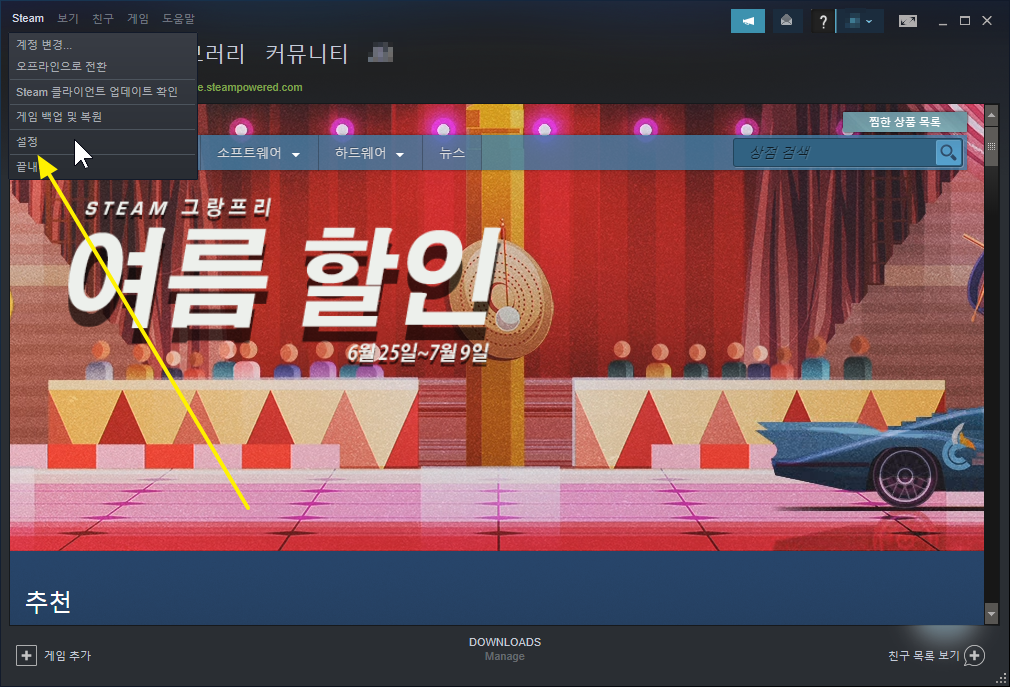Click 친구 목록 보기 text
Image resolution: width=1010 pixels, height=687 pixels.
point(924,655)
